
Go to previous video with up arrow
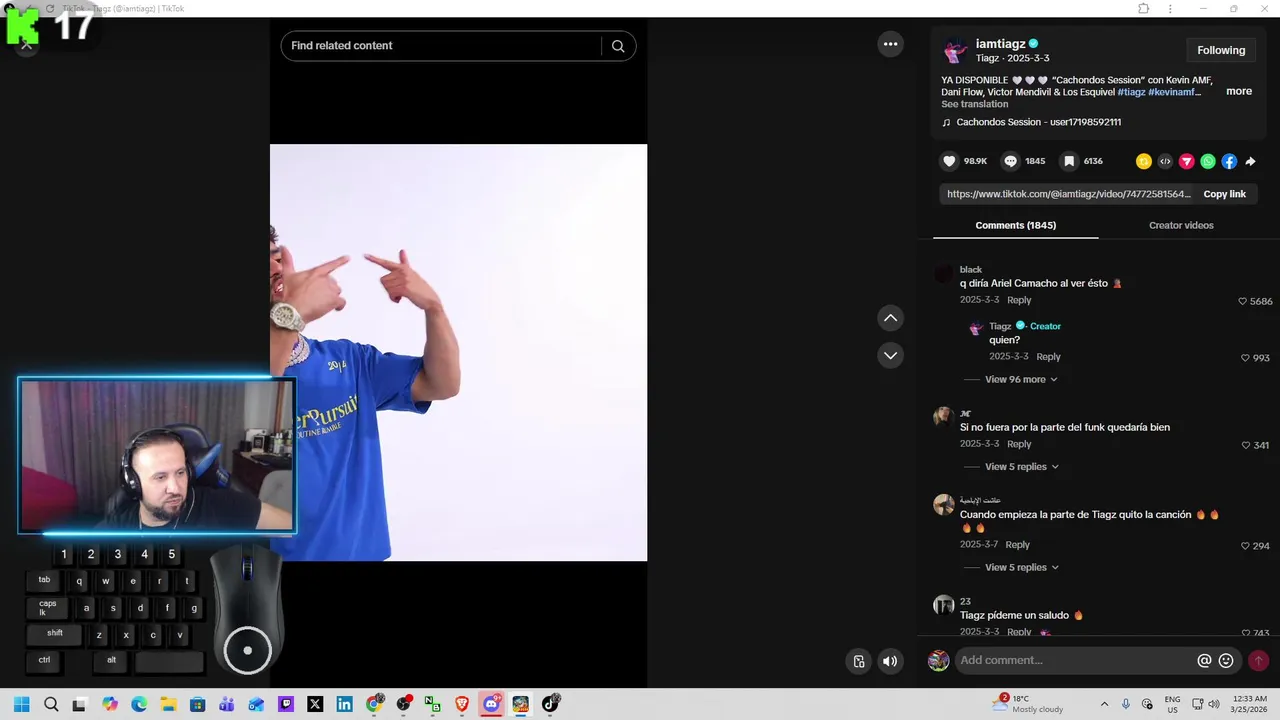pos(890,318)
